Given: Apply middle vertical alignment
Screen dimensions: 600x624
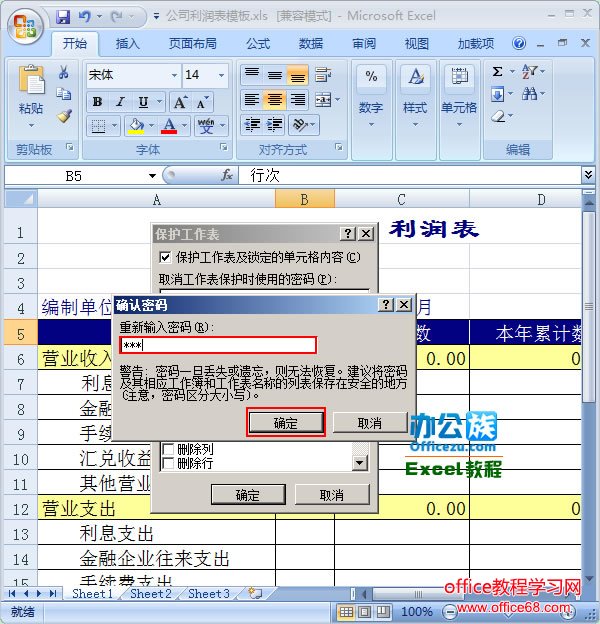Looking at the screenshot, I should coord(275,74).
